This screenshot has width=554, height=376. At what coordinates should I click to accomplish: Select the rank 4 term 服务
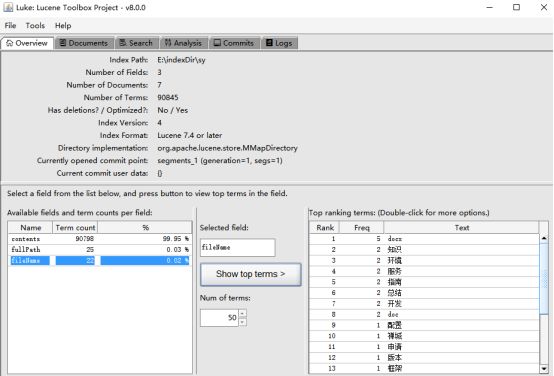pos(424,271)
